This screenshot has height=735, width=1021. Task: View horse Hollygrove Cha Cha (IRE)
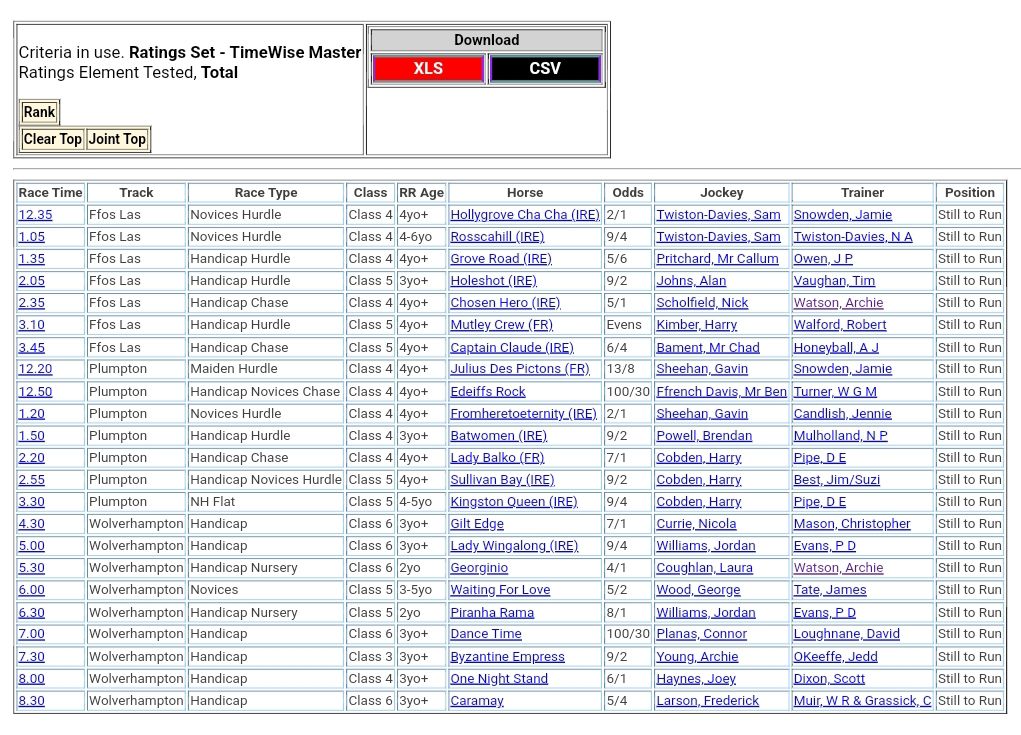click(524, 215)
